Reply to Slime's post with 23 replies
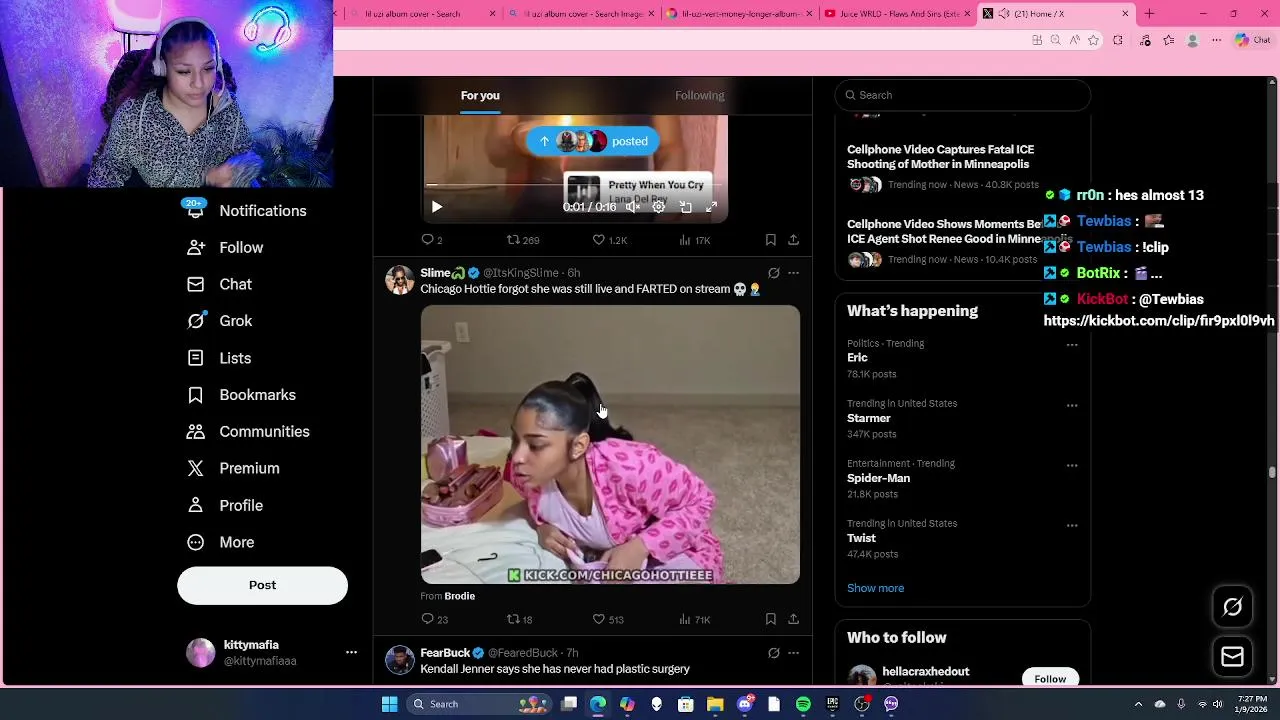 tap(434, 620)
